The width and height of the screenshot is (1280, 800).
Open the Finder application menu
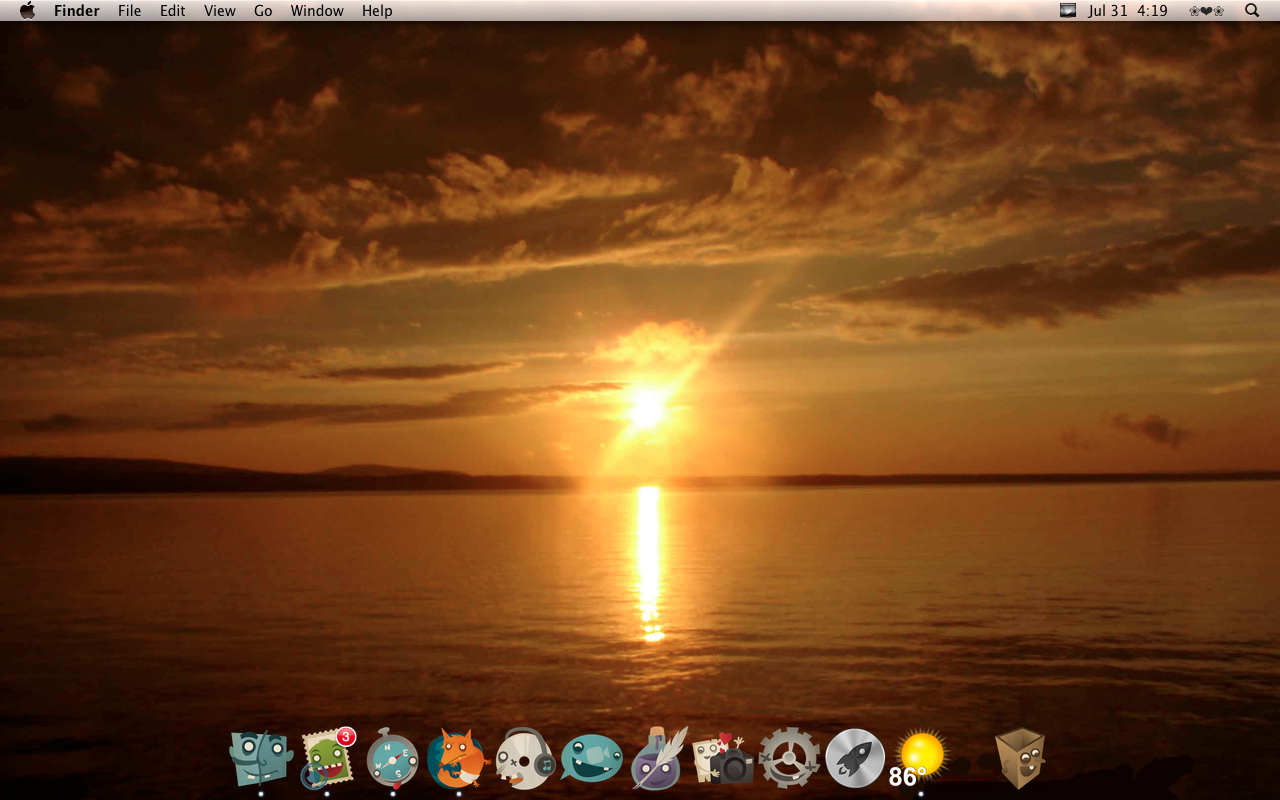(77, 10)
